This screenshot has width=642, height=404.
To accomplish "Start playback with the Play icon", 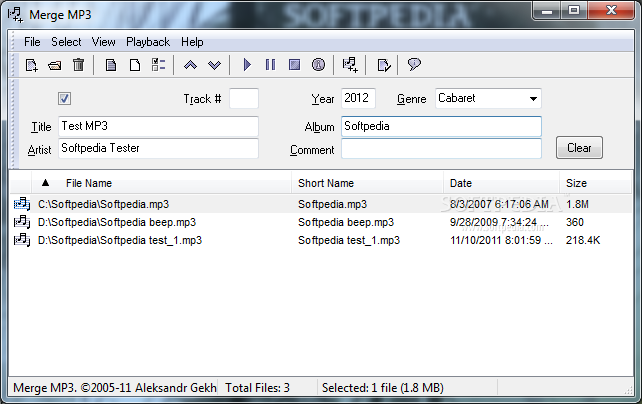I will 247,65.
